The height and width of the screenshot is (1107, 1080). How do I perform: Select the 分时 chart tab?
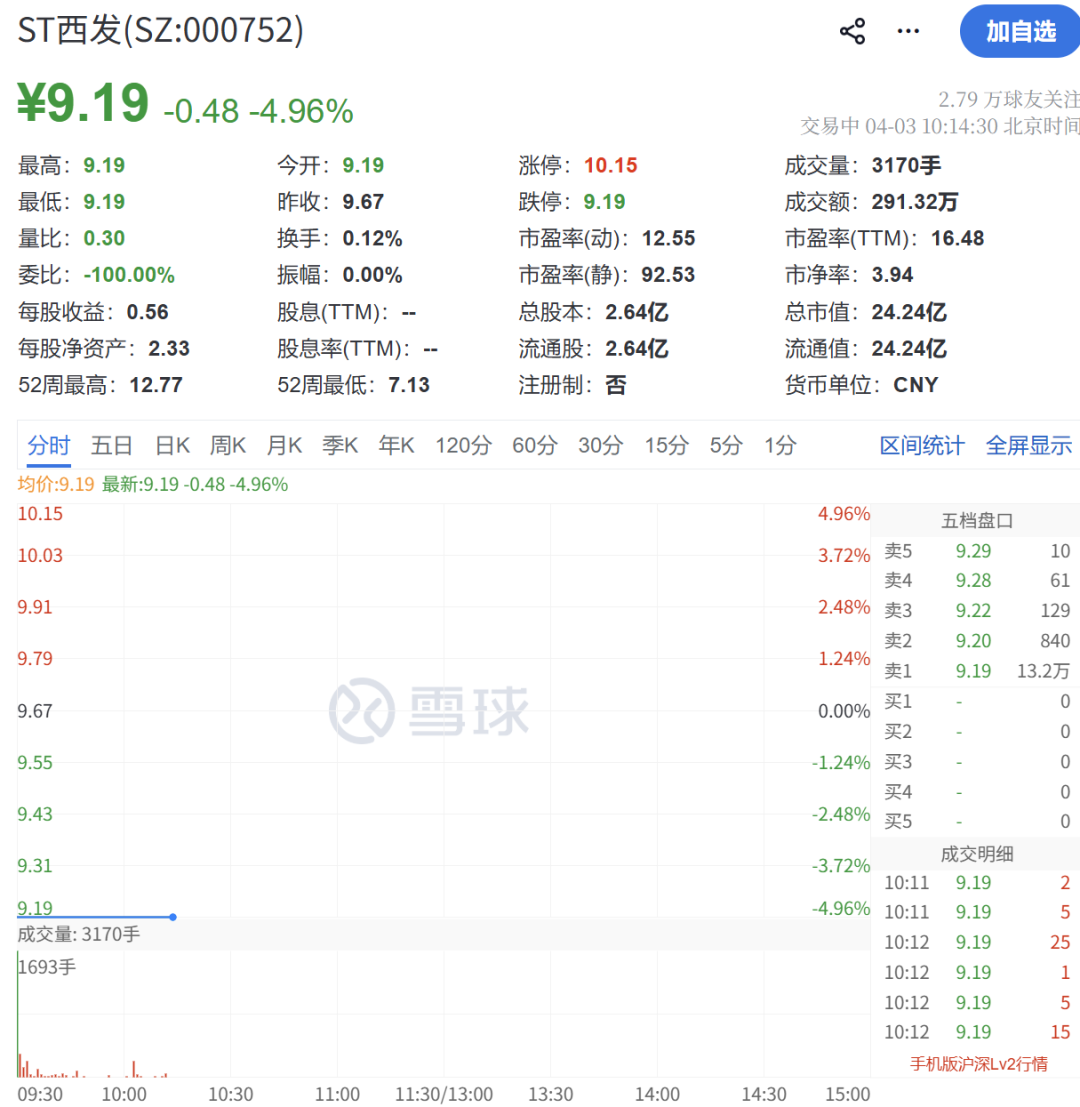[x=48, y=445]
